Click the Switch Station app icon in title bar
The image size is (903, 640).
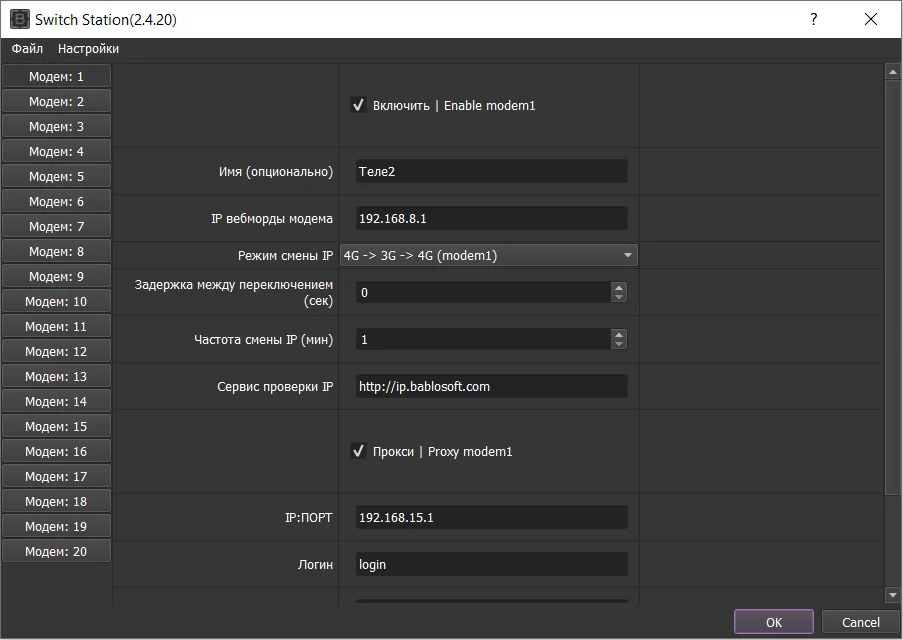point(20,19)
